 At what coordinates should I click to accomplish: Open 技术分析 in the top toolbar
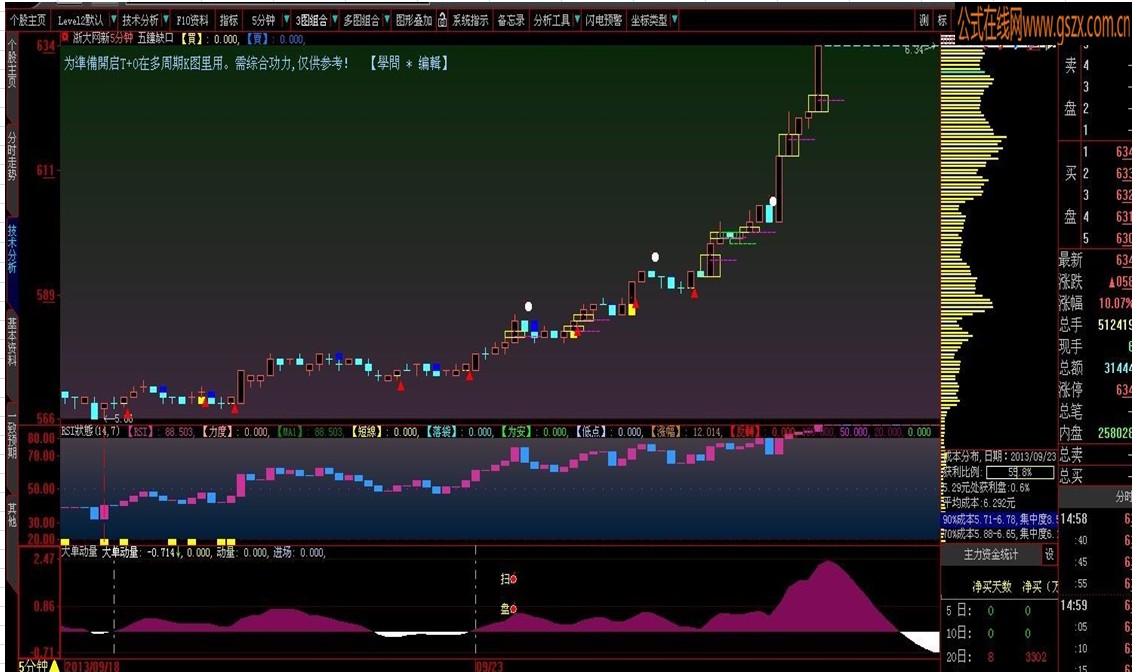click(140, 20)
